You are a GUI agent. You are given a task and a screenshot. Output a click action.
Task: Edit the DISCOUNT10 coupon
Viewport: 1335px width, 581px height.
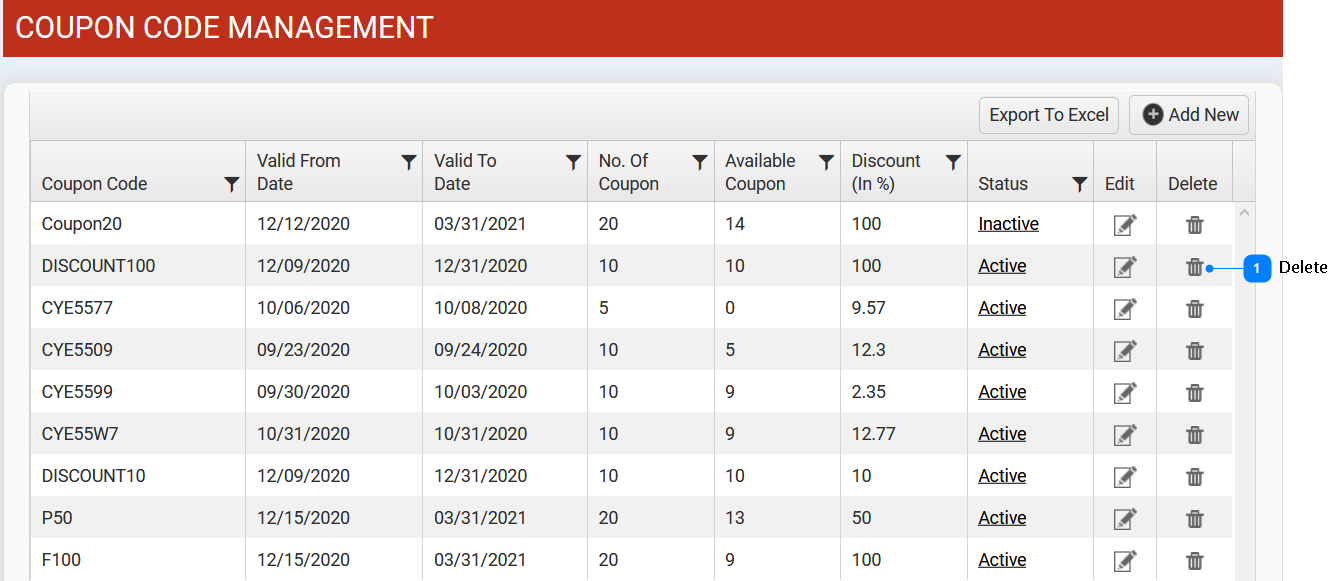point(1125,477)
